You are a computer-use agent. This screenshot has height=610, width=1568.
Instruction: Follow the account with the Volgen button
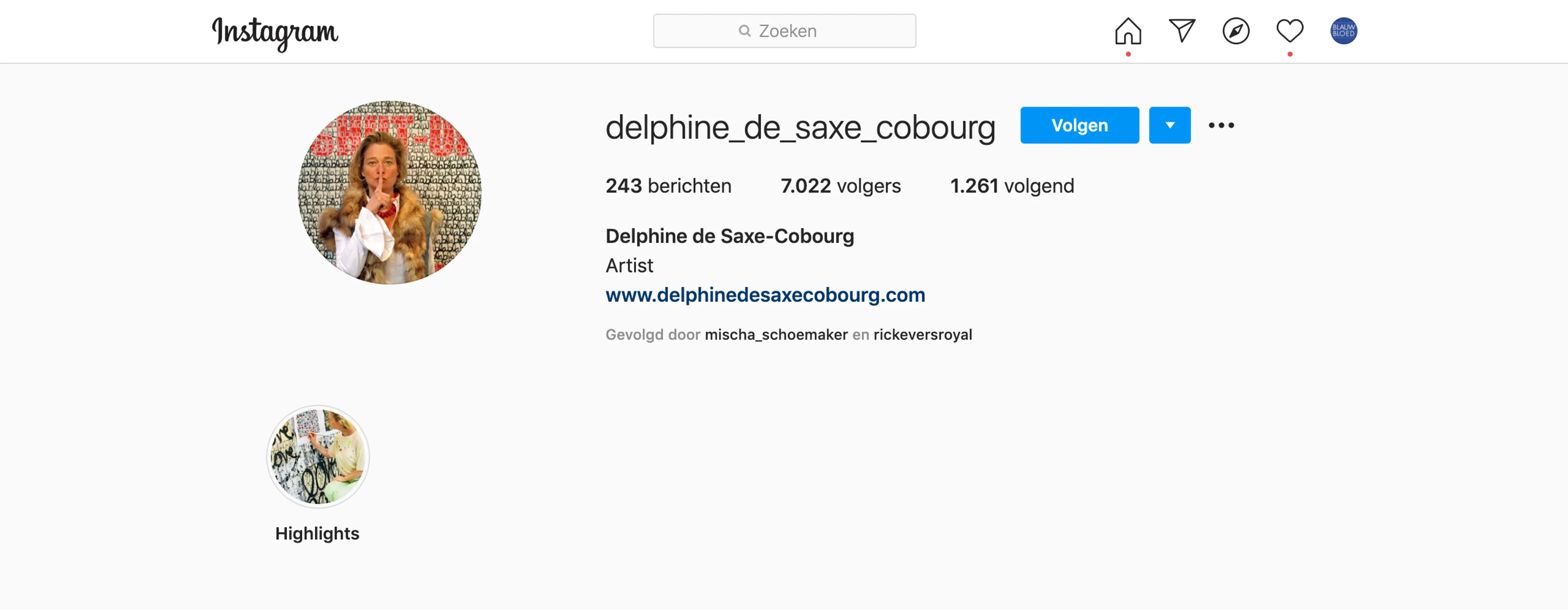[1079, 125]
